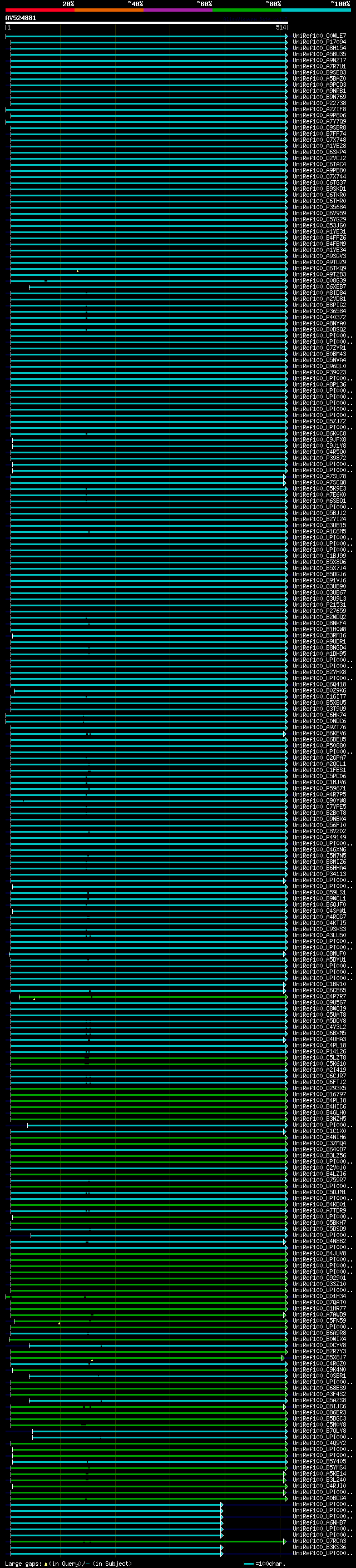Viewport: 356px width, 1568px height.
Task: Click the purple ~60% identity color band
Action: pyautogui.click(x=177, y=10)
